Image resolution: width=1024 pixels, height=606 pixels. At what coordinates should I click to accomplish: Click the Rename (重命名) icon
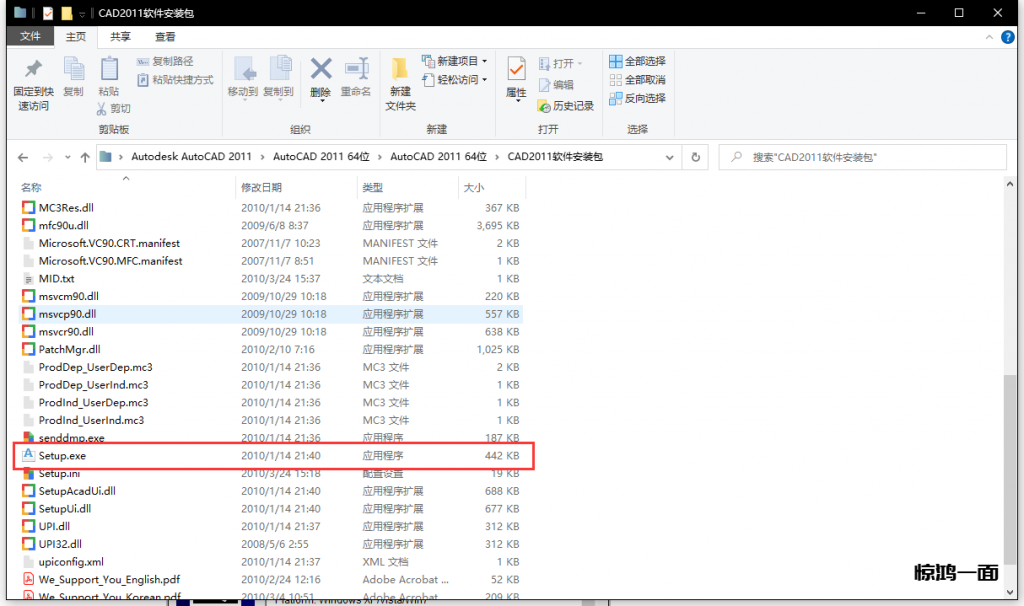click(x=356, y=72)
